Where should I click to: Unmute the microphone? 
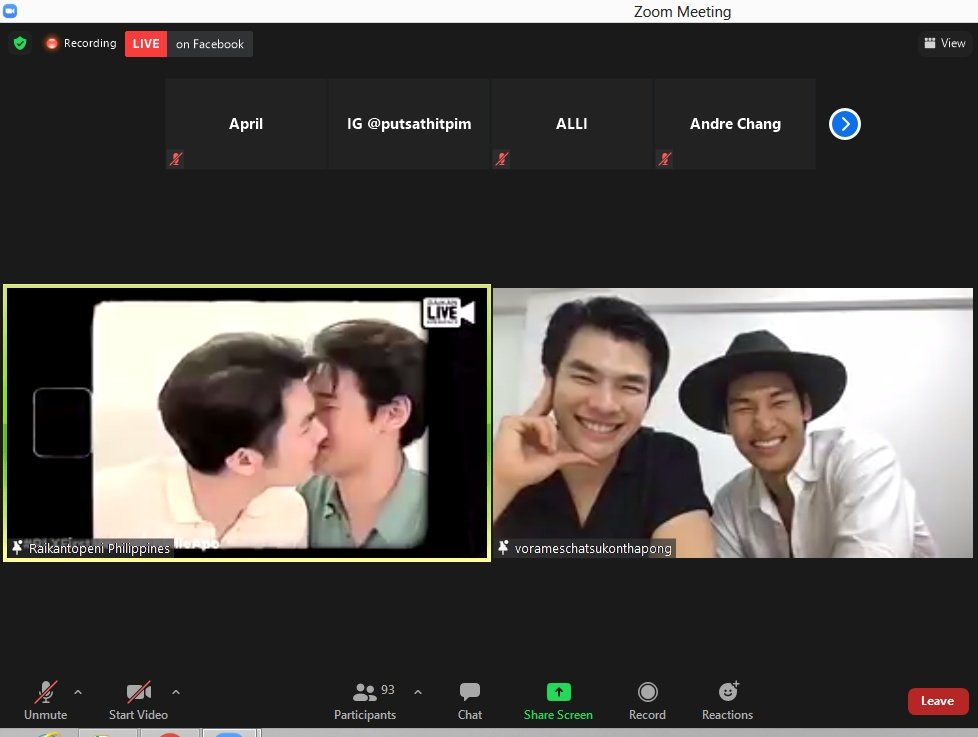pos(46,701)
